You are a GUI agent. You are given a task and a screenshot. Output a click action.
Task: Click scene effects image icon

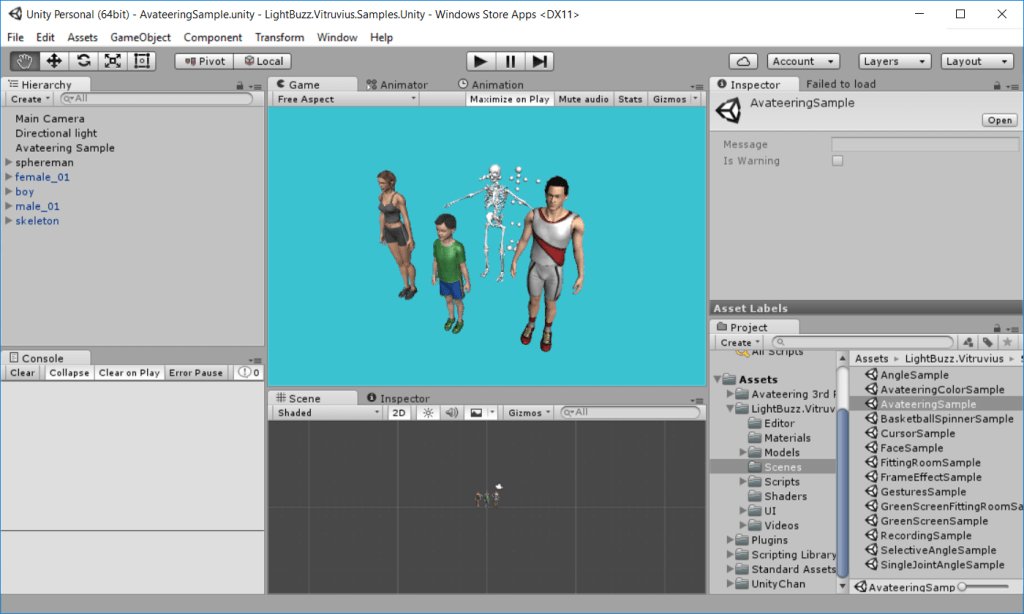tap(476, 413)
